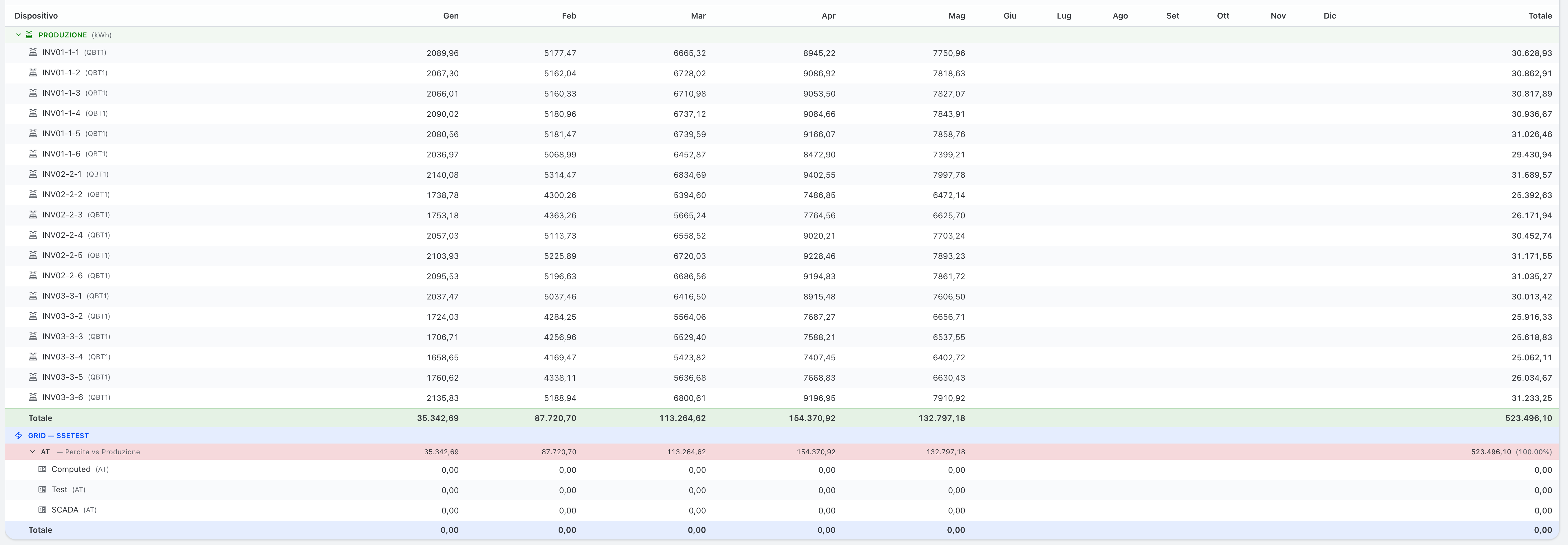Click the inverter icon for INV02-2-3
1568x545 pixels.
(33, 215)
